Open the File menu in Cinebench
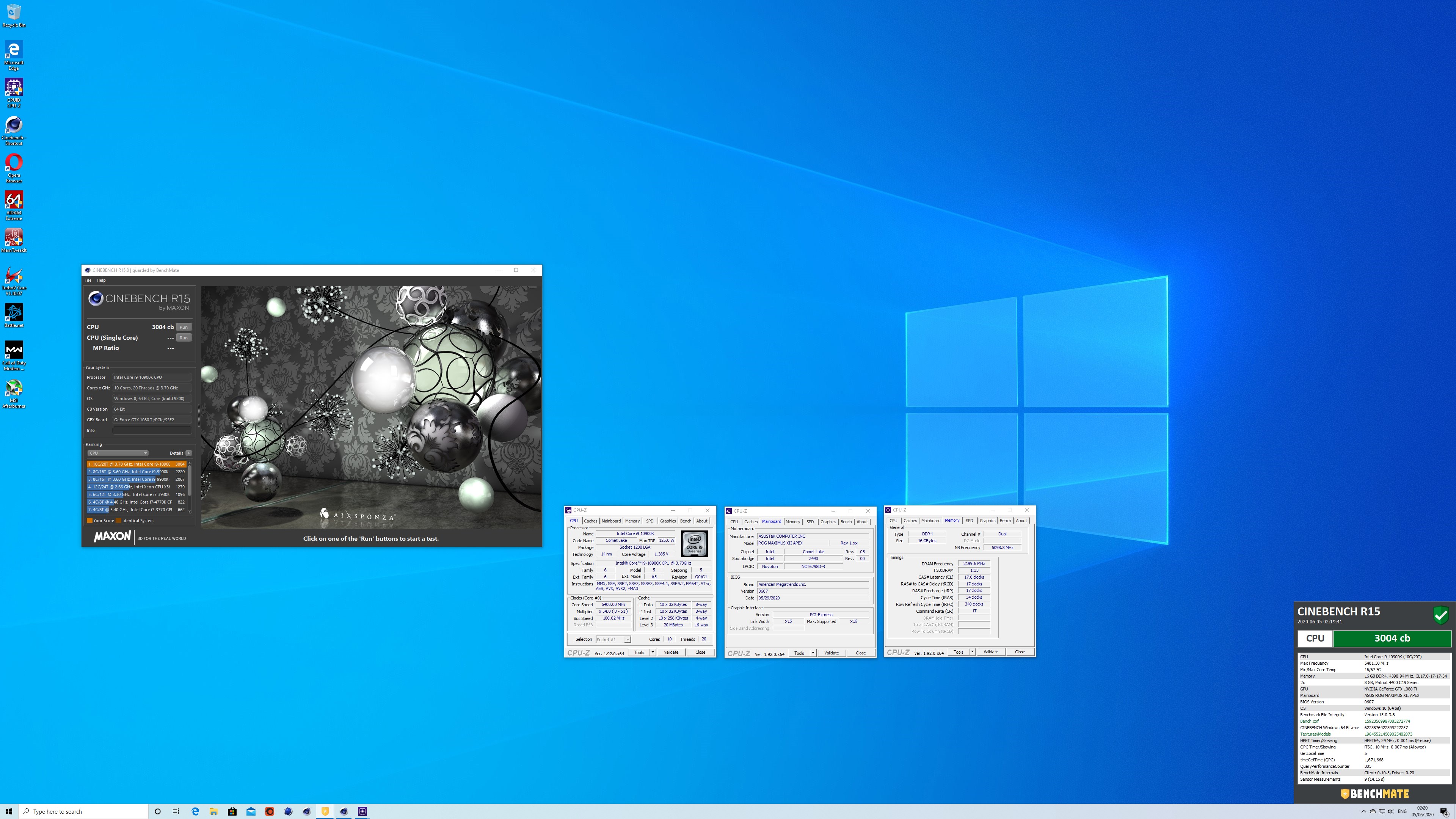Image resolution: width=1456 pixels, height=819 pixels. (x=88, y=280)
